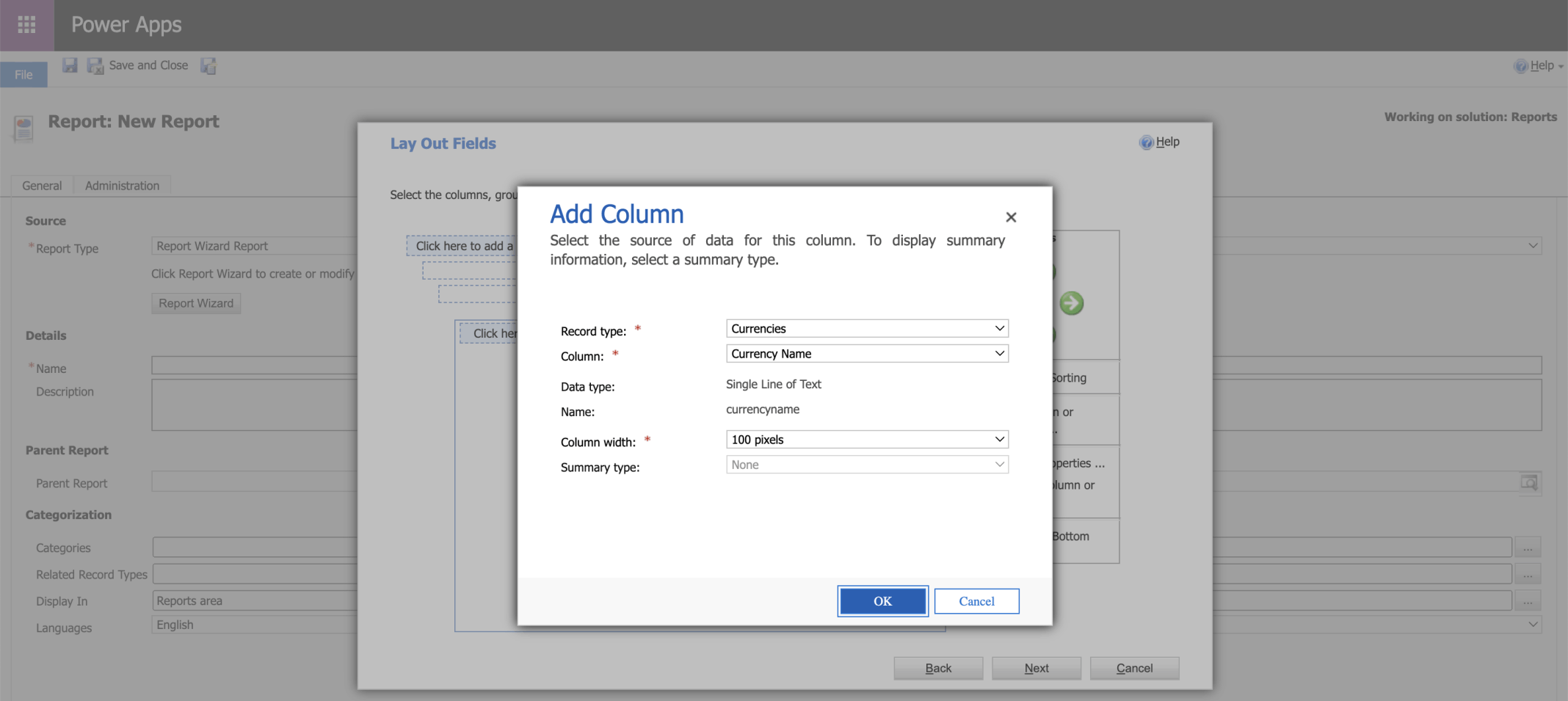Click the Back button in wizard
This screenshot has width=1568, height=701.
(937, 668)
